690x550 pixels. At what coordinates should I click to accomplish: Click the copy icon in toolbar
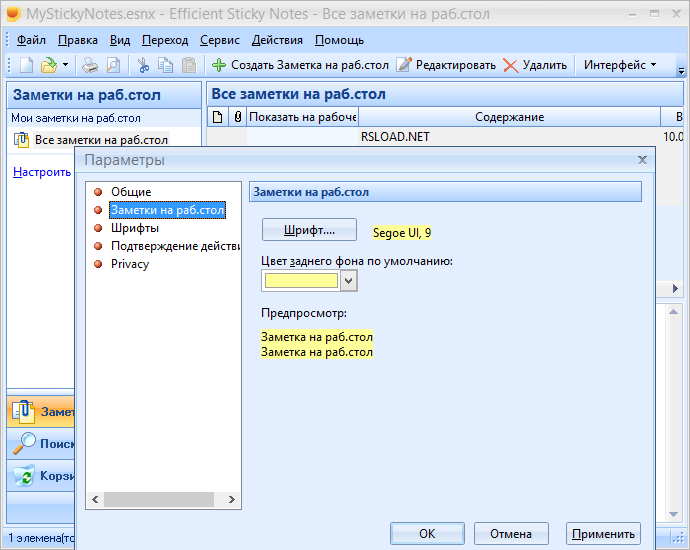[166, 65]
